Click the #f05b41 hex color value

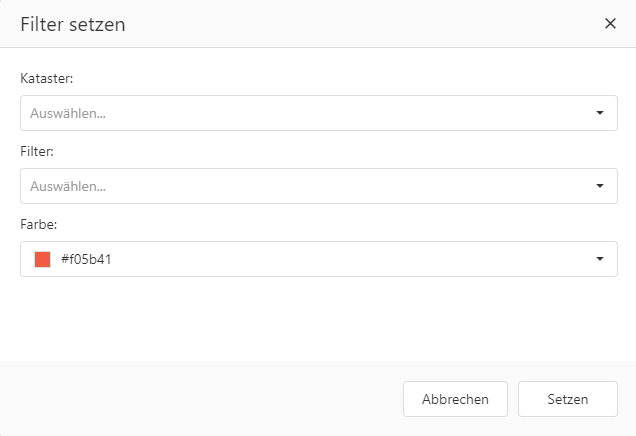click(92, 260)
